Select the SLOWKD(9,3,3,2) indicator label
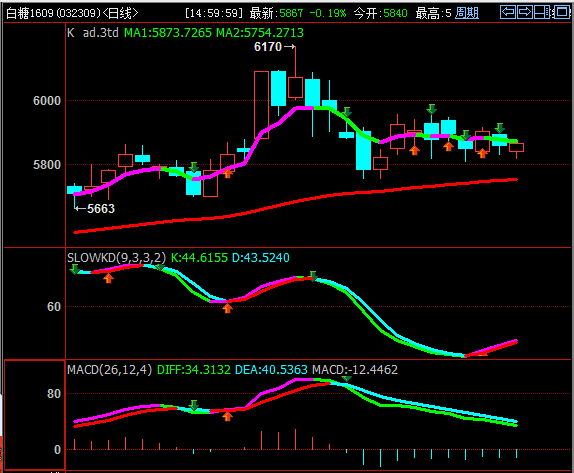The image size is (574, 473). [116, 257]
